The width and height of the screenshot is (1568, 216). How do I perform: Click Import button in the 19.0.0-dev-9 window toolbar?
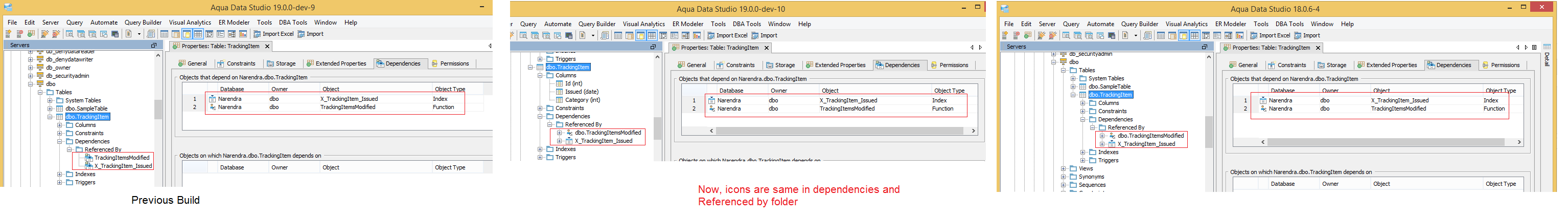310,34
